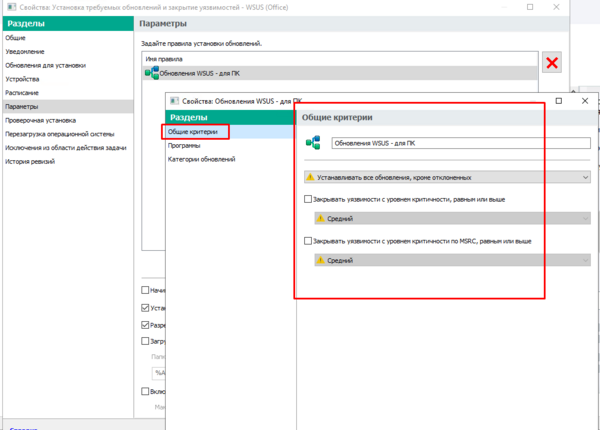The image size is (600, 430).
Task: Click the warning icon in the install updates dropdown
Action: [310, 177]
